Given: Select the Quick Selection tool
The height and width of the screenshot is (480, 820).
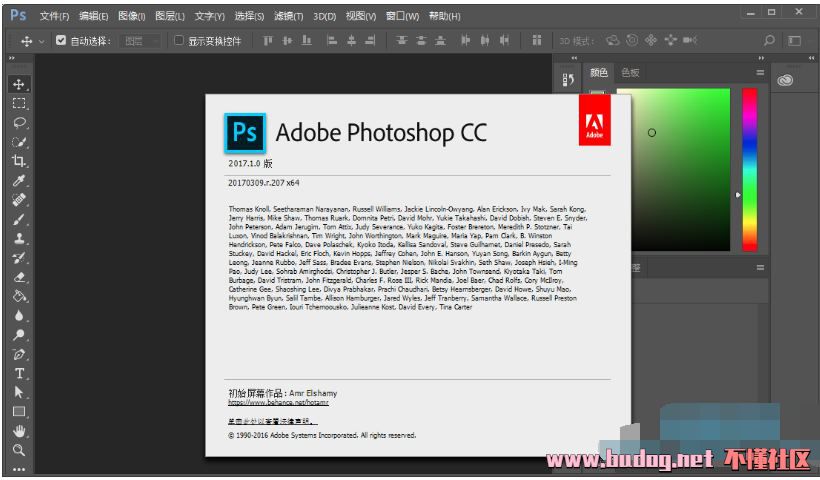Looking at the screenshot, I should 19,142.
